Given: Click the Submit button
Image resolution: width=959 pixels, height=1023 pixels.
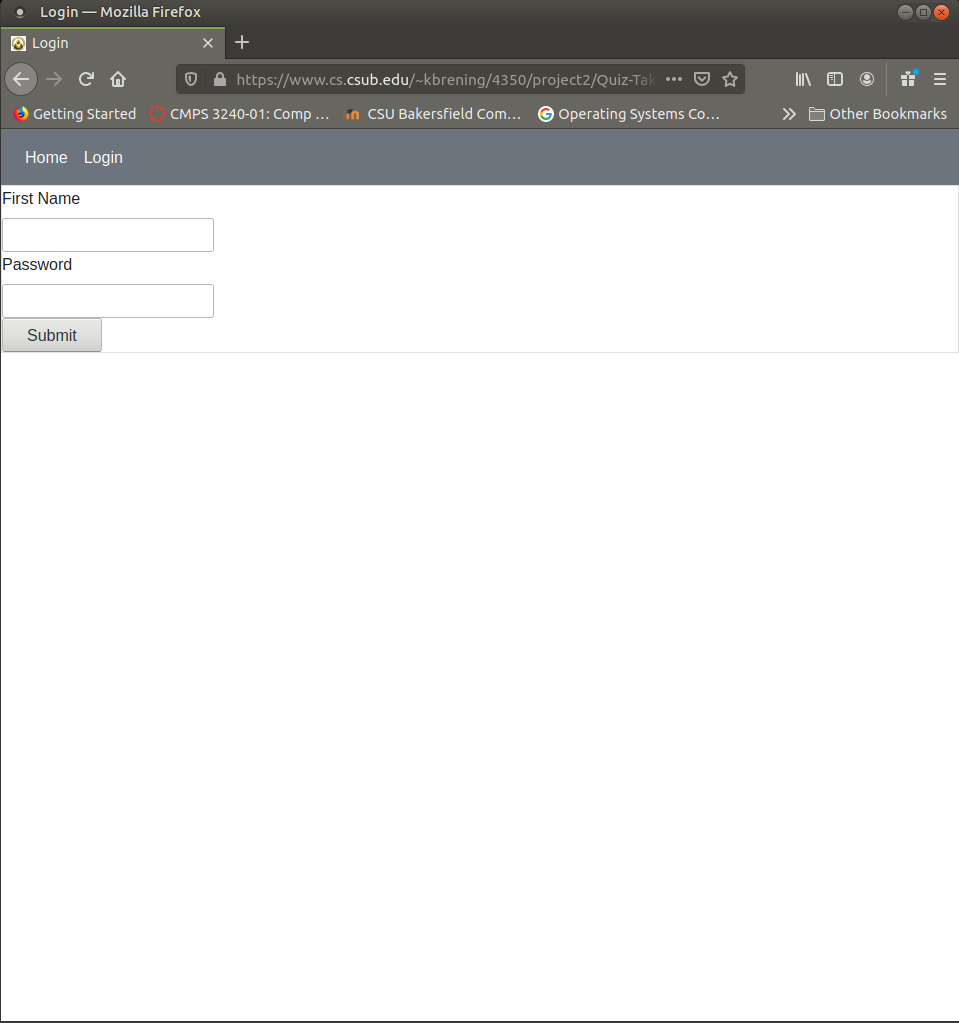Looking at the screenshot, I should pos(52,335).
